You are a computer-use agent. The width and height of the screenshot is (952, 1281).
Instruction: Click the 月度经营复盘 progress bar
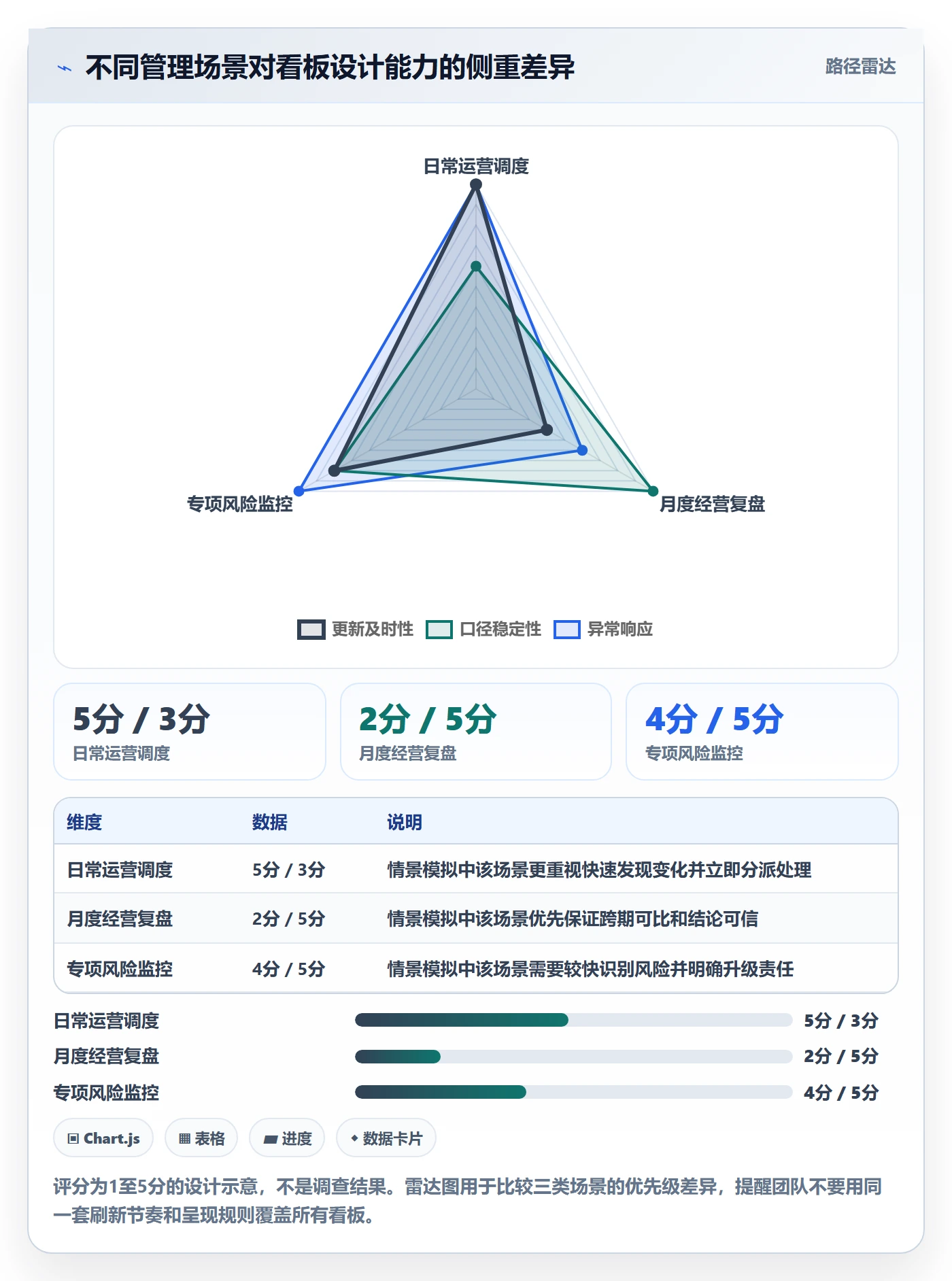(x=573, y=1057)
